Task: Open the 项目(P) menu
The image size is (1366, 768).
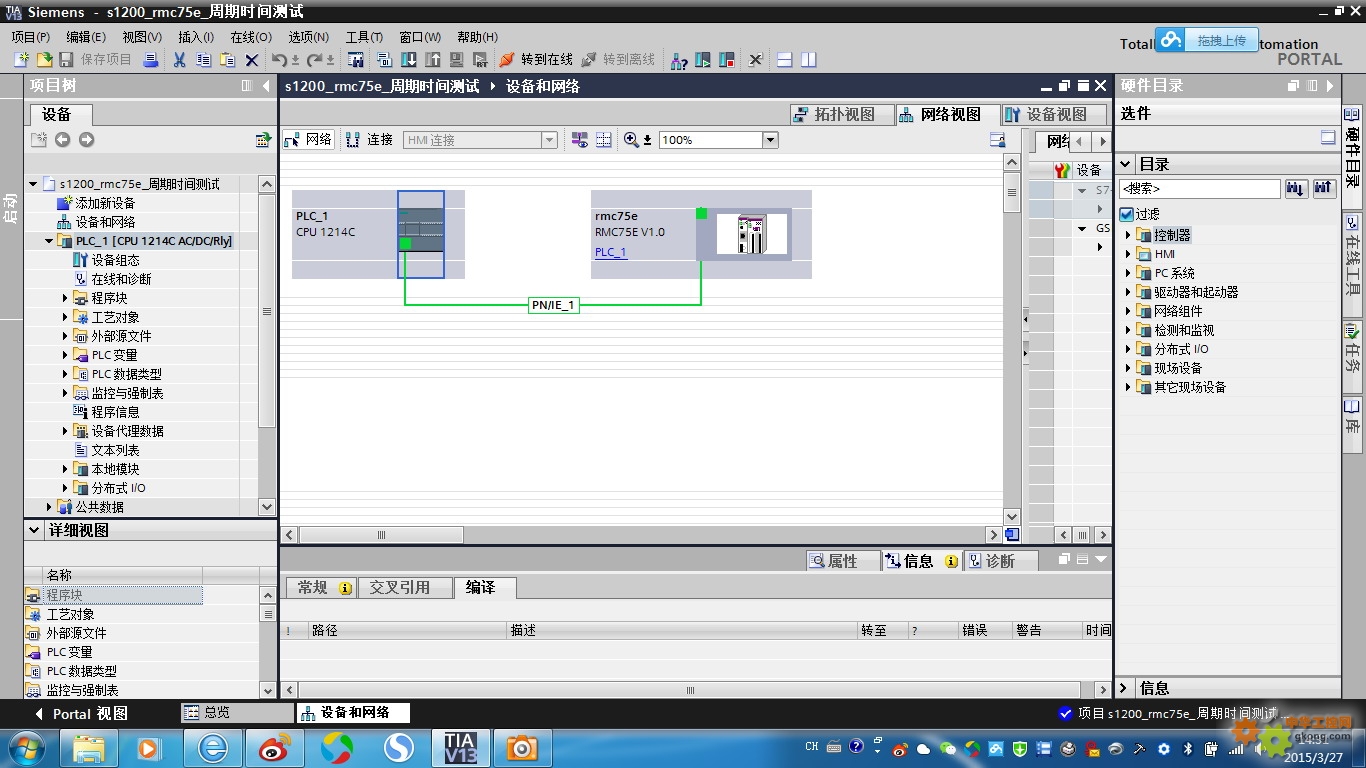Action: pos(31,37)
